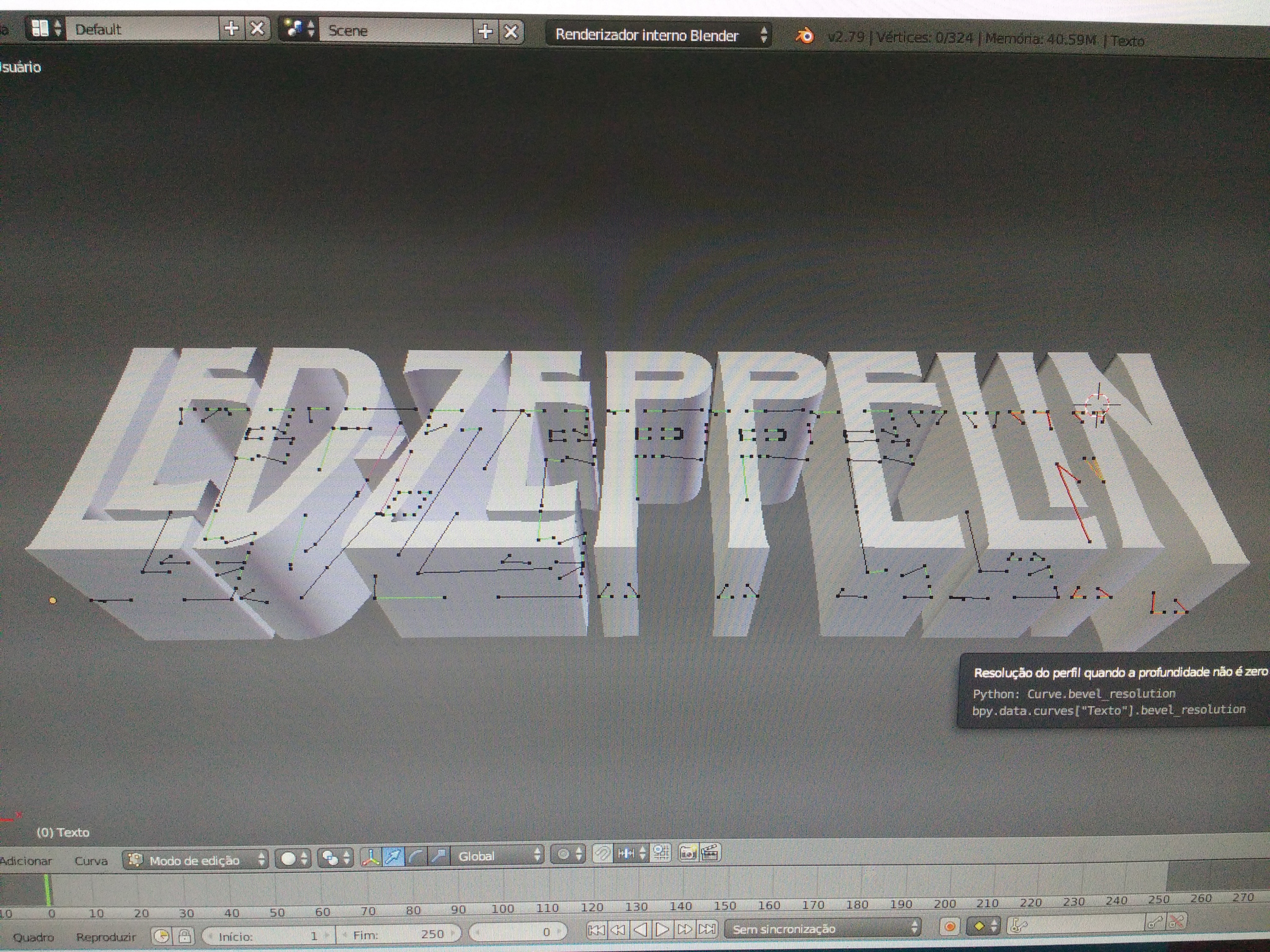This screenshot has height=952, width=1270.
Task: Click the active keying set field
Action: [x=1076, y=924]
